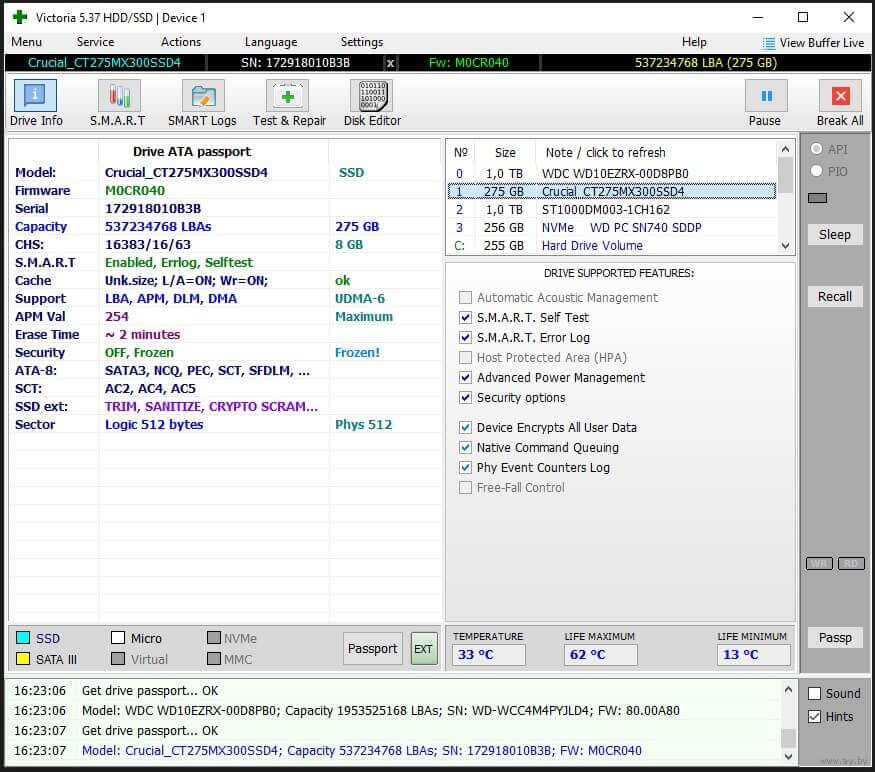
Task: Toggle Advanced Power Management checkbox
Action: pos(465,378)
